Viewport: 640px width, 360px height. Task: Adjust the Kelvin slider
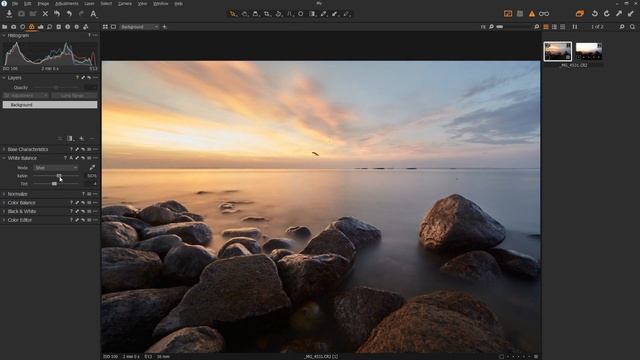pos(56,176)
